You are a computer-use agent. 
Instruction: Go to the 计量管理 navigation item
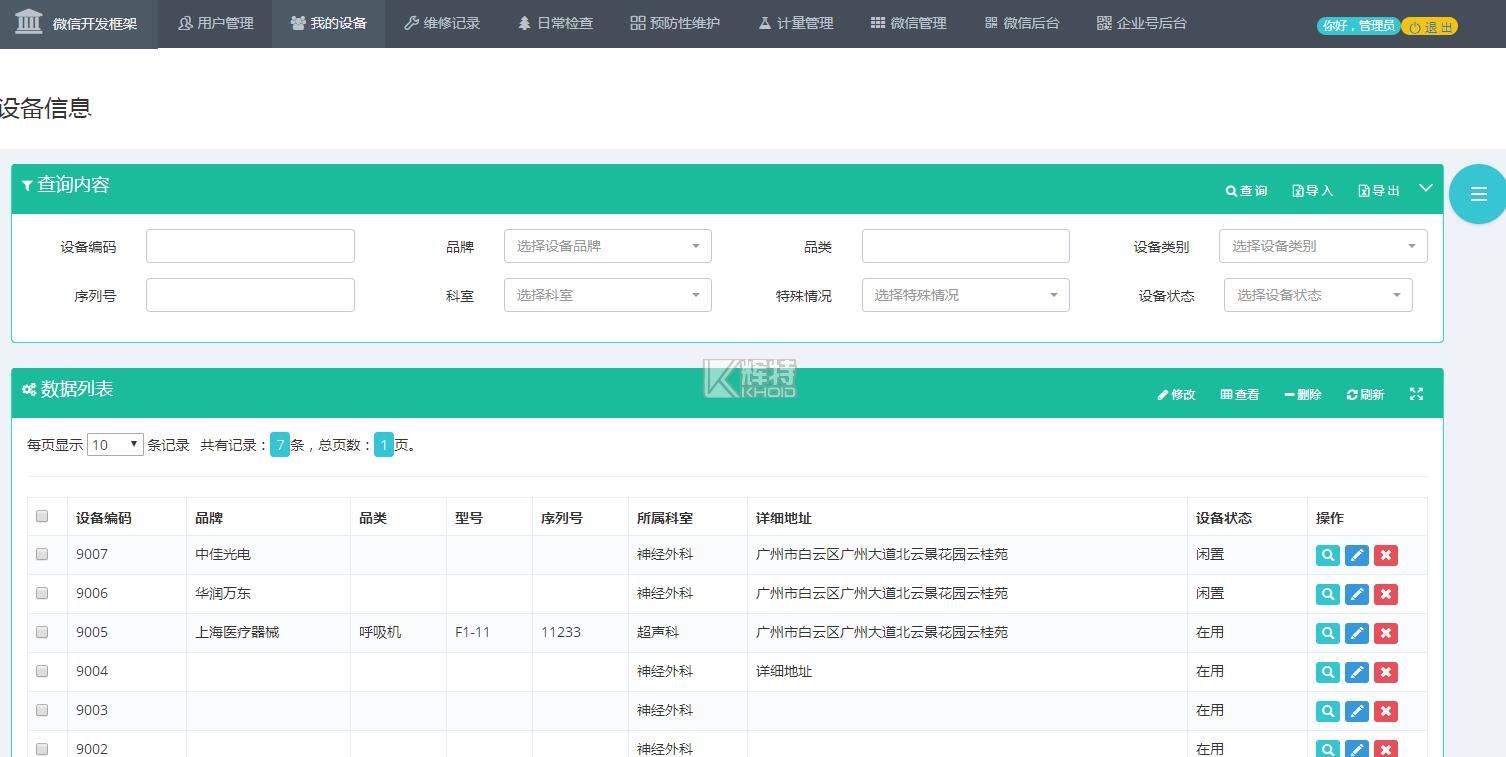[795, 23]
